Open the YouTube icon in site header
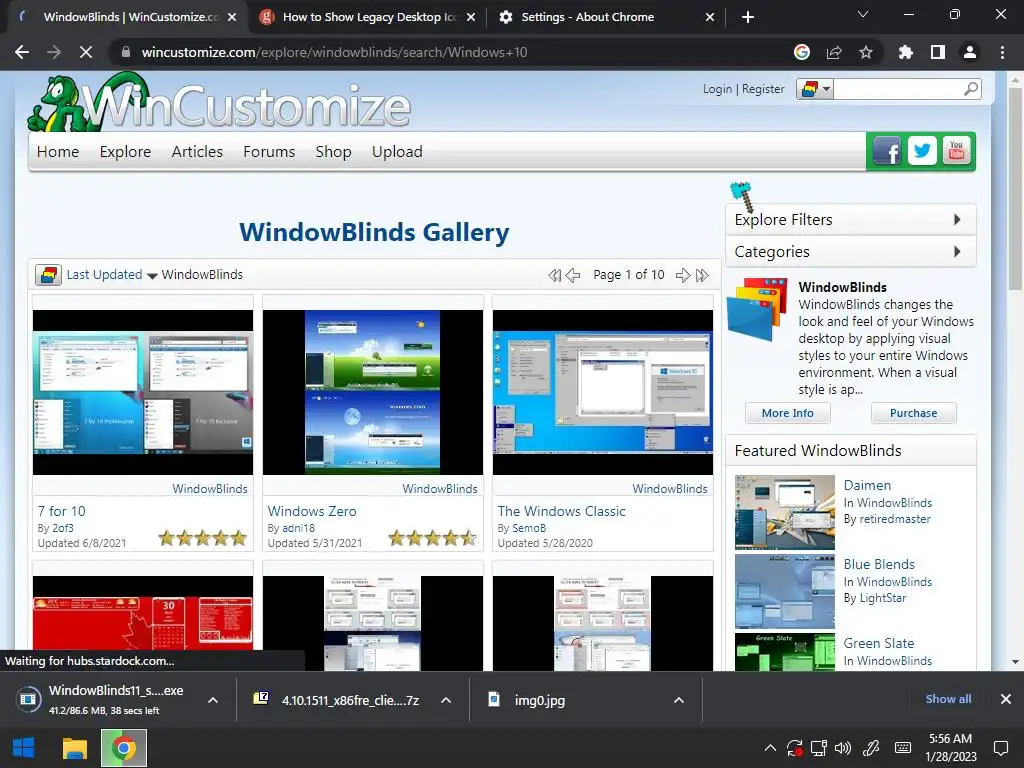The height and width of the screenshot is (768, 1024). (956, 152)
